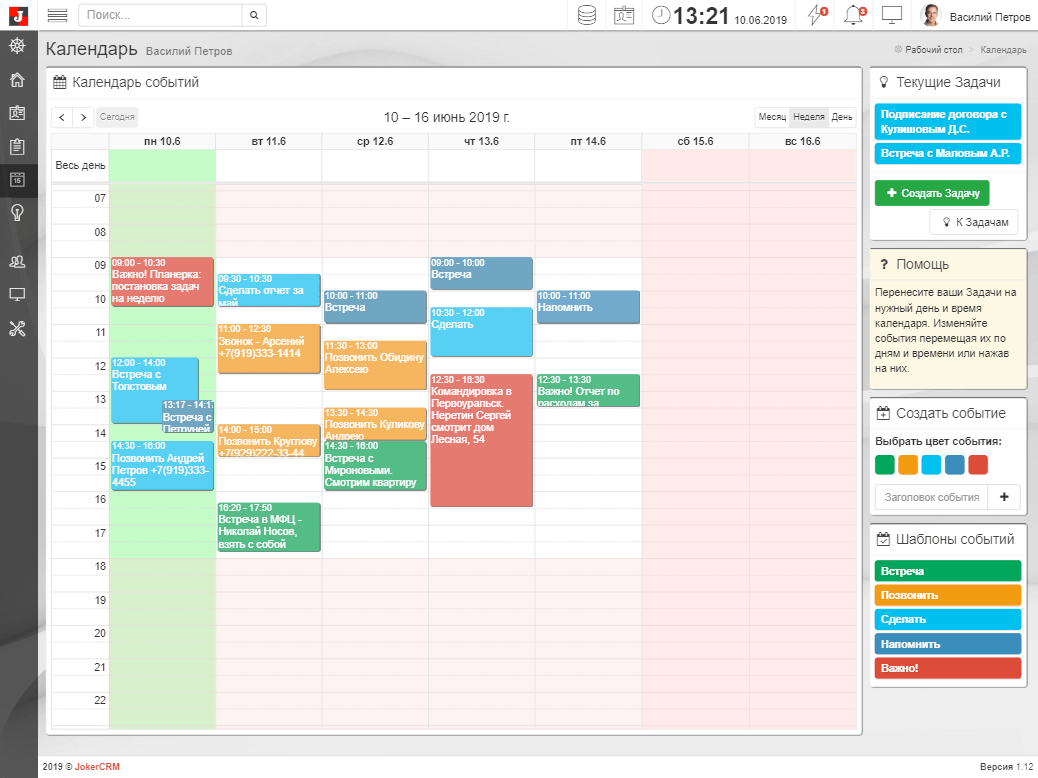
Task: Go to the next week
Action: tap(84, 117)
